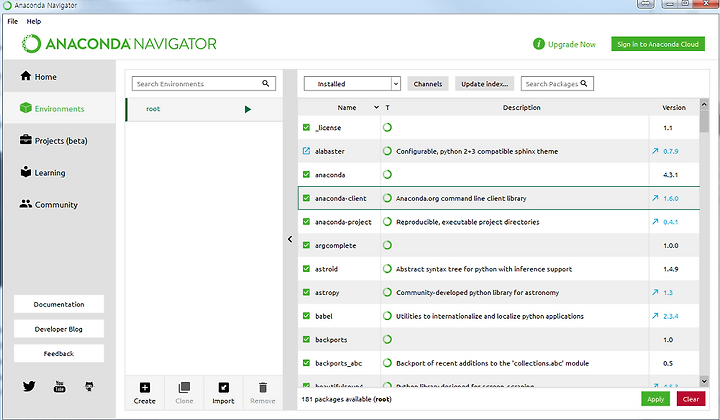Open the Learning section icon

[26, 172]
